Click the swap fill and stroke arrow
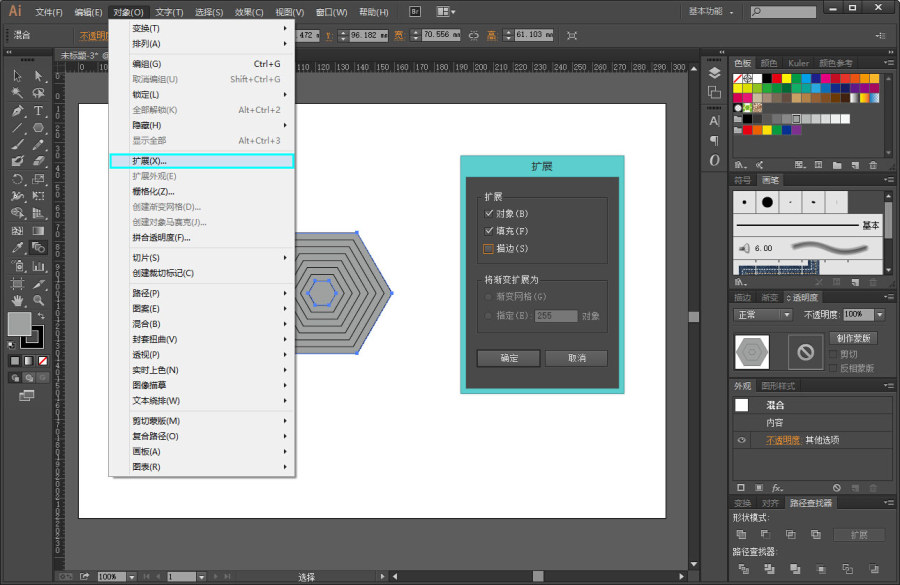 (41, 316)
